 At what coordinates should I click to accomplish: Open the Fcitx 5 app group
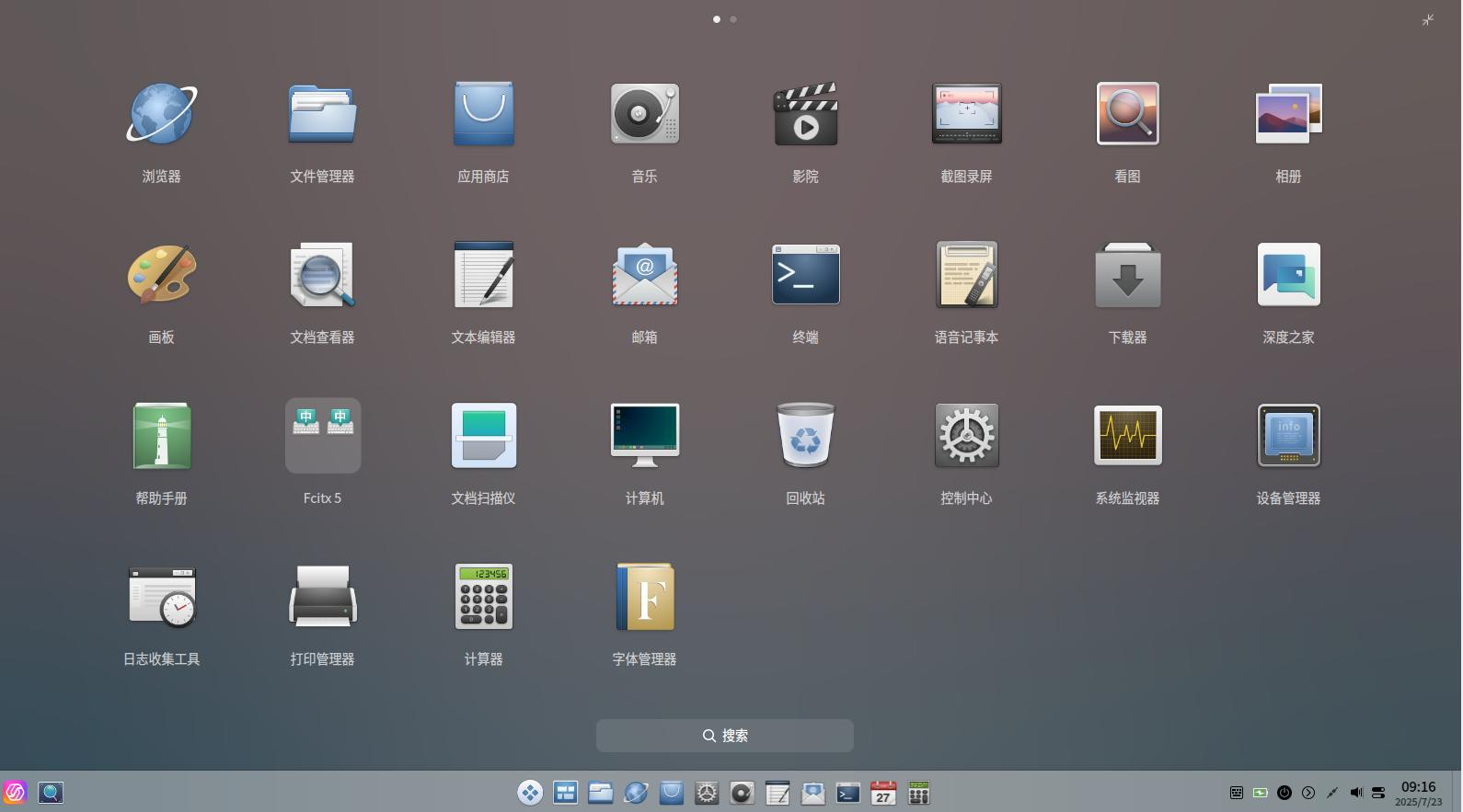tap(322, 436)
